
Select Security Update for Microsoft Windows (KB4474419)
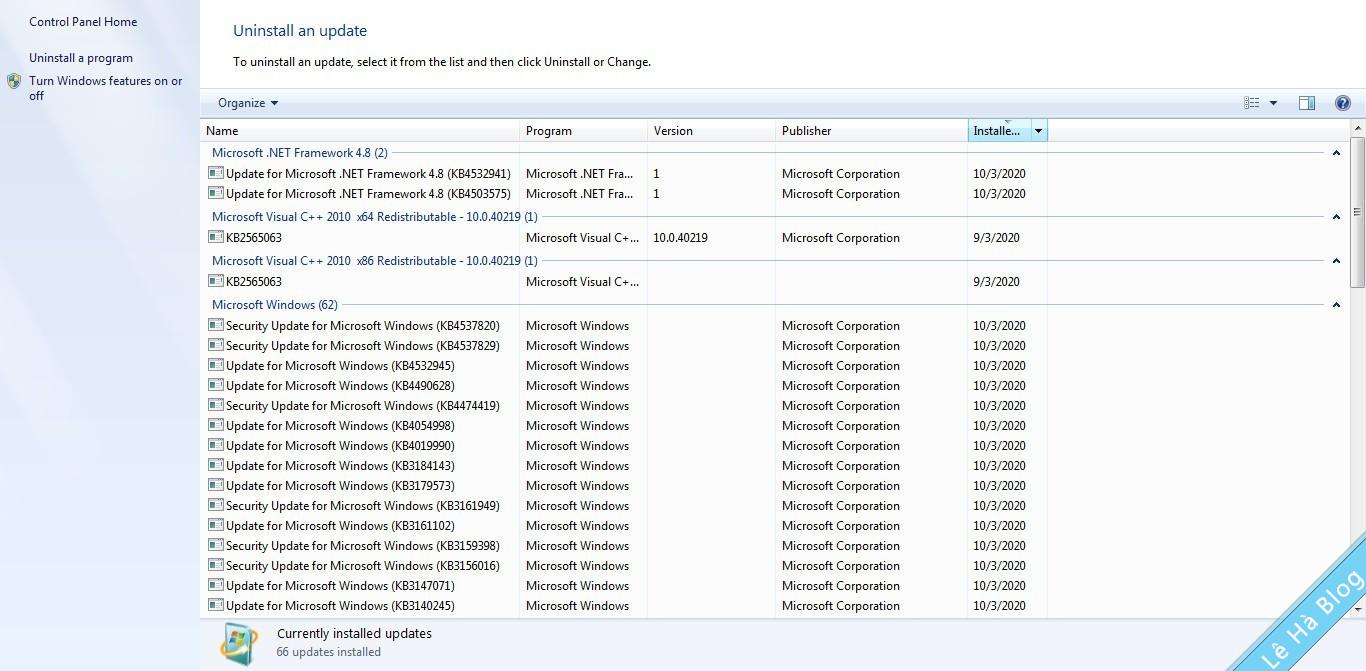[363, 406]
